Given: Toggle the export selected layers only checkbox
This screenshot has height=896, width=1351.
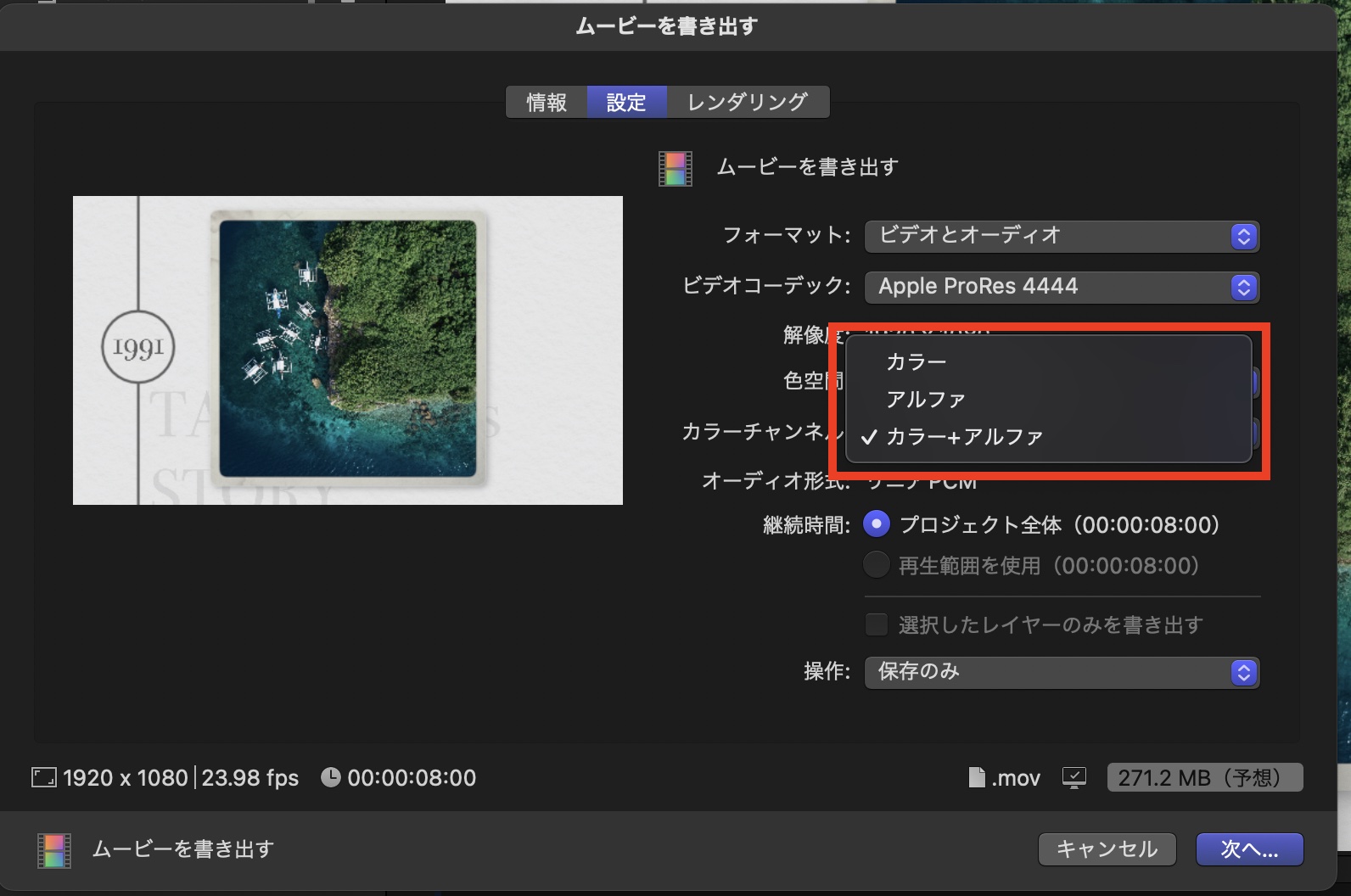Looking at the screenshot, I should pyautogui.click(x=876, y=625).
